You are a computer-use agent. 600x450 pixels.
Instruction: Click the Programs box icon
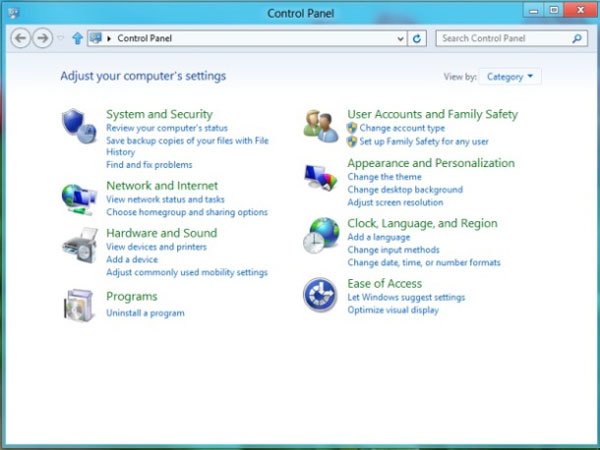[x=79, y=305]
